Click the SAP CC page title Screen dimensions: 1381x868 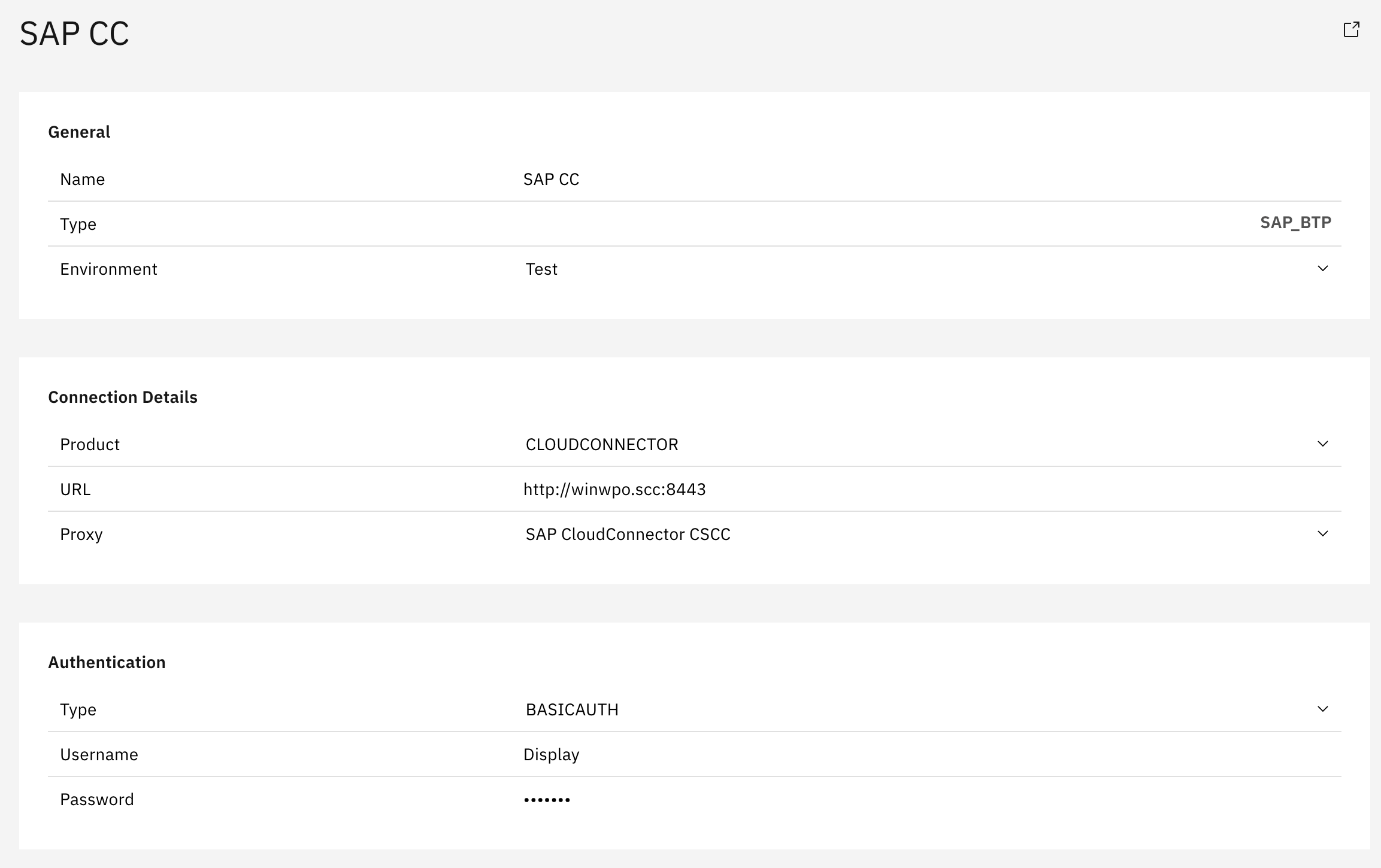point(74,34)
